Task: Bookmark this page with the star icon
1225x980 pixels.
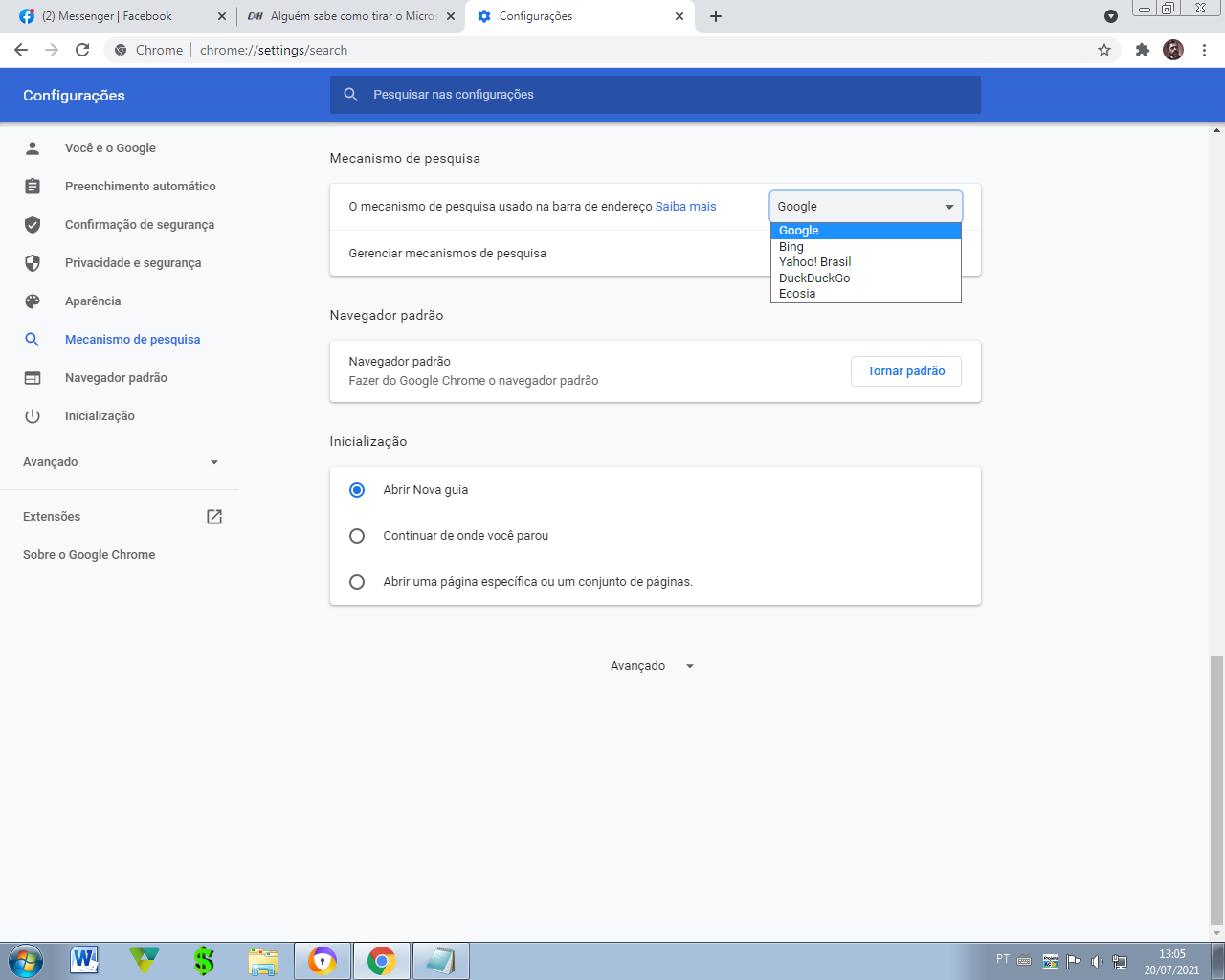Action: click(1104, 50)
